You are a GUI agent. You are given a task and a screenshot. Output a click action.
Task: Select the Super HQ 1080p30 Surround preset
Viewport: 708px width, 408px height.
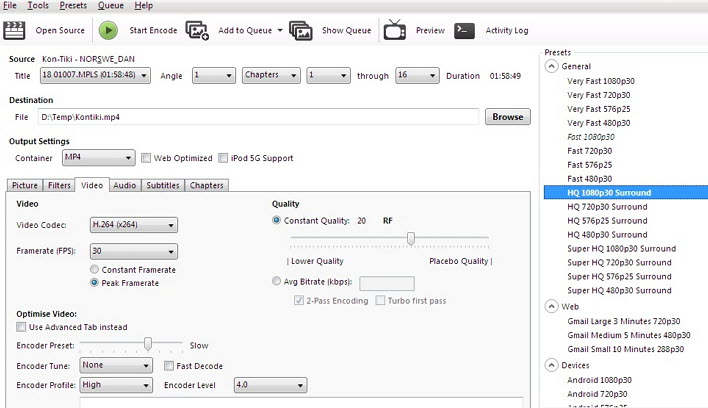[x=621, y=249]
